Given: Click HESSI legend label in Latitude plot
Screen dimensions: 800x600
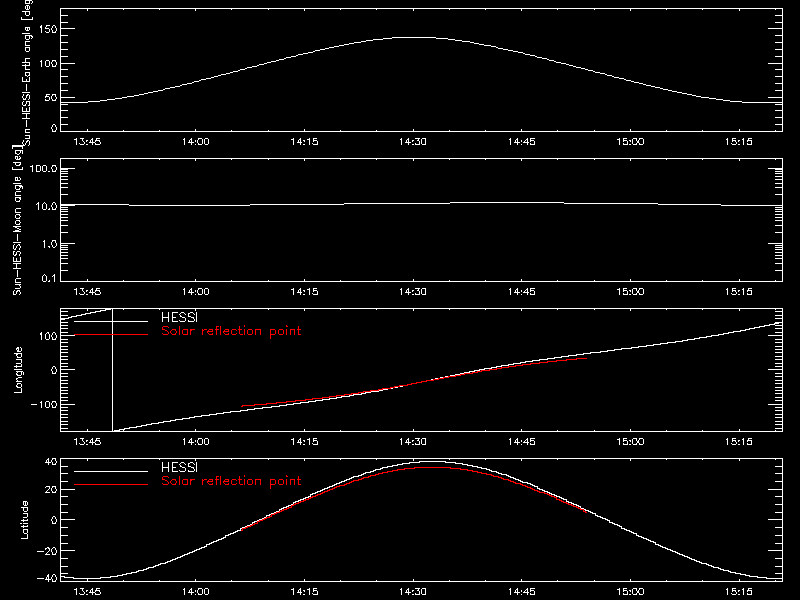Looking at the screenshot, I should (179, 467).
